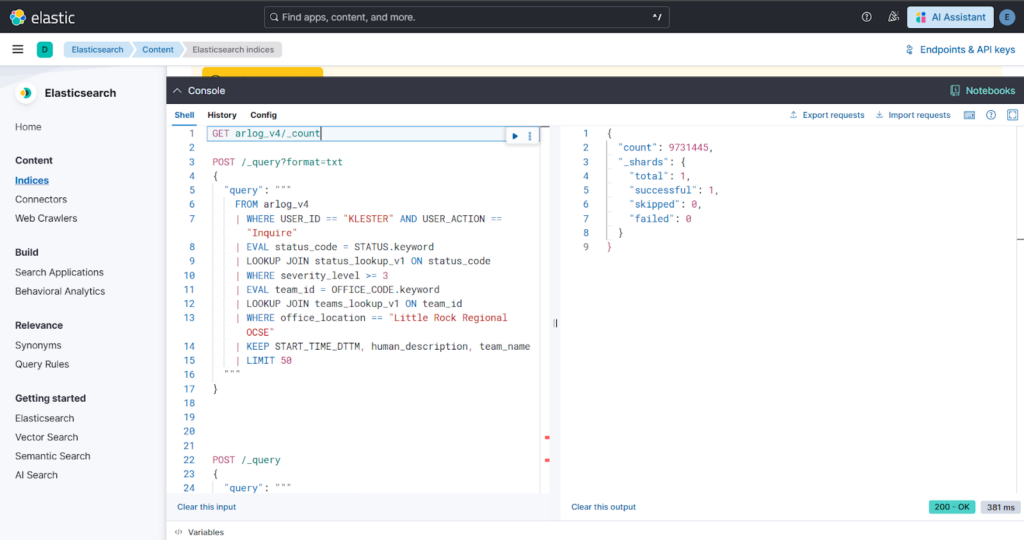1024x540 pixels.
Task: Collapse the Console panel
Action: [x=178, y=90]
